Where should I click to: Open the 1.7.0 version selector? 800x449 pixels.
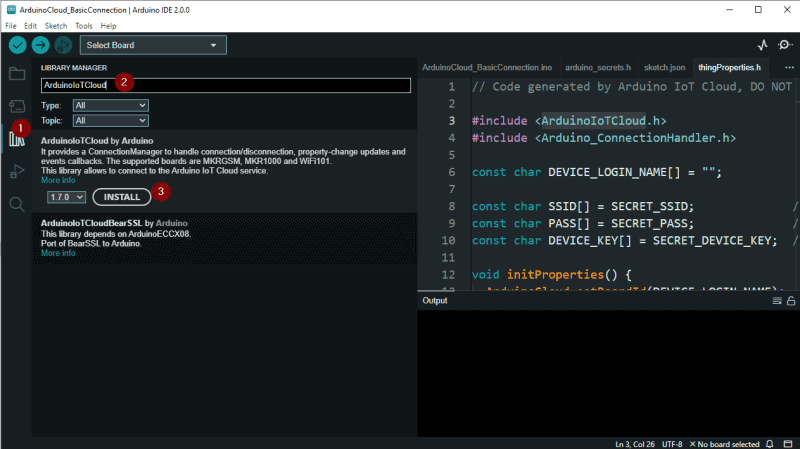click(x=66, y=197)
